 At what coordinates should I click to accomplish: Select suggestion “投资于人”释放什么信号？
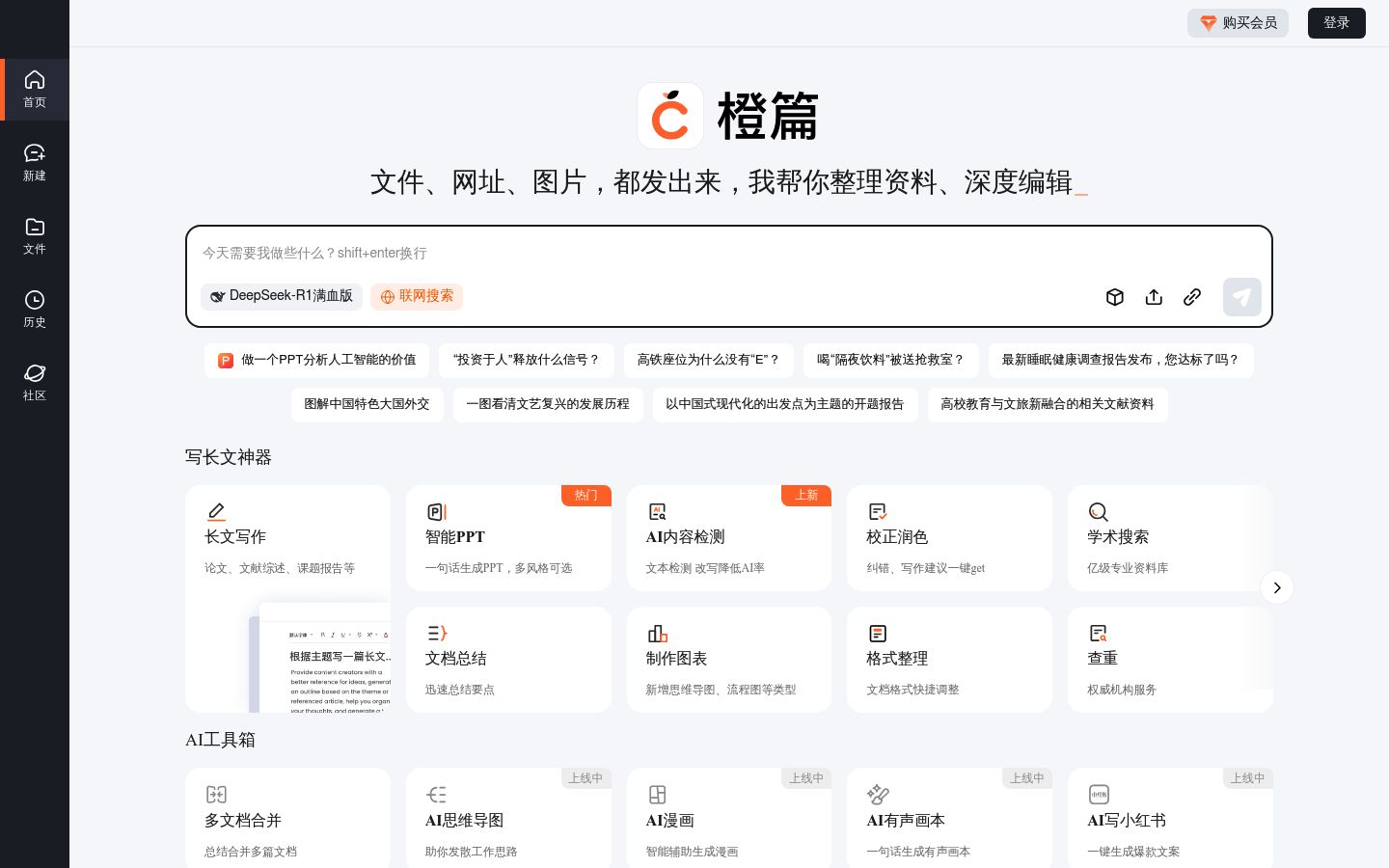pyautogui.click(x=527, y=360)
